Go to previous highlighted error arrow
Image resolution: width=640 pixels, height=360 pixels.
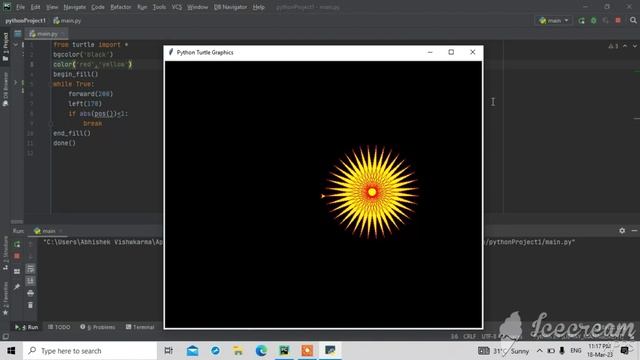[x=625, y=46]
